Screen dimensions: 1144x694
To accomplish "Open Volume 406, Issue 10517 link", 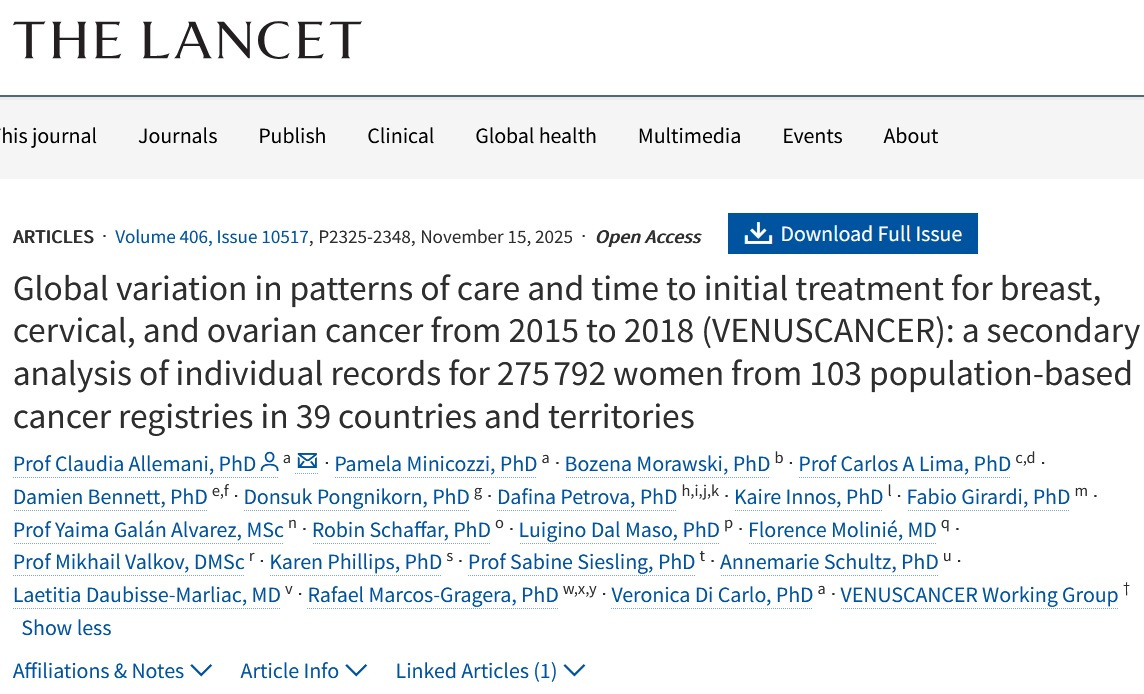I will tap(212, 237).
